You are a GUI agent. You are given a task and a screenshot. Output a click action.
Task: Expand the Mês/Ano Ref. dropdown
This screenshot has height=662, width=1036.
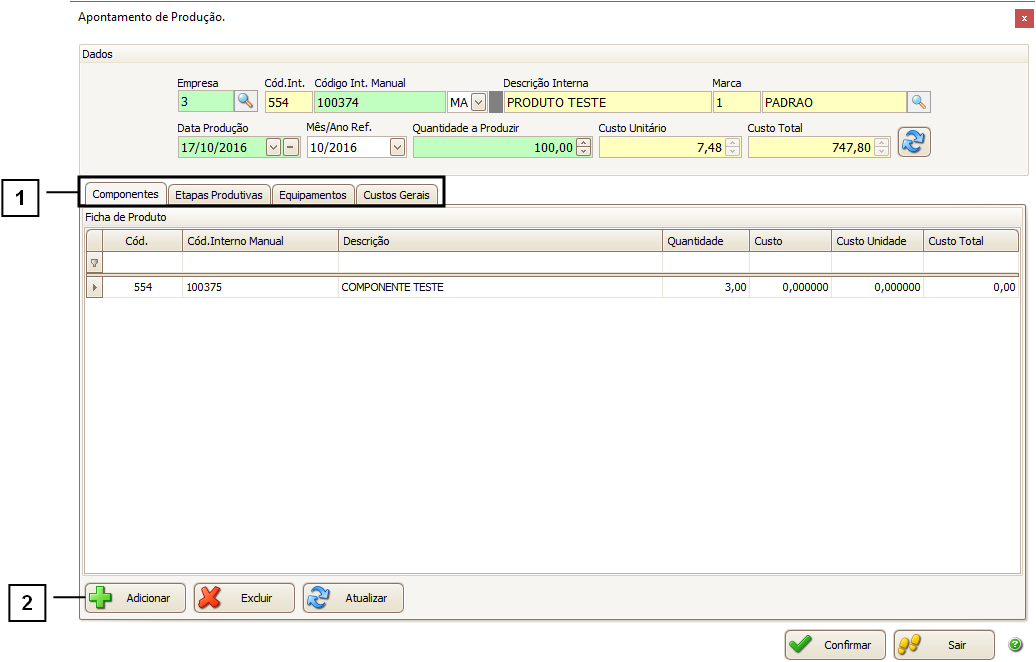(x=397, y=147)
